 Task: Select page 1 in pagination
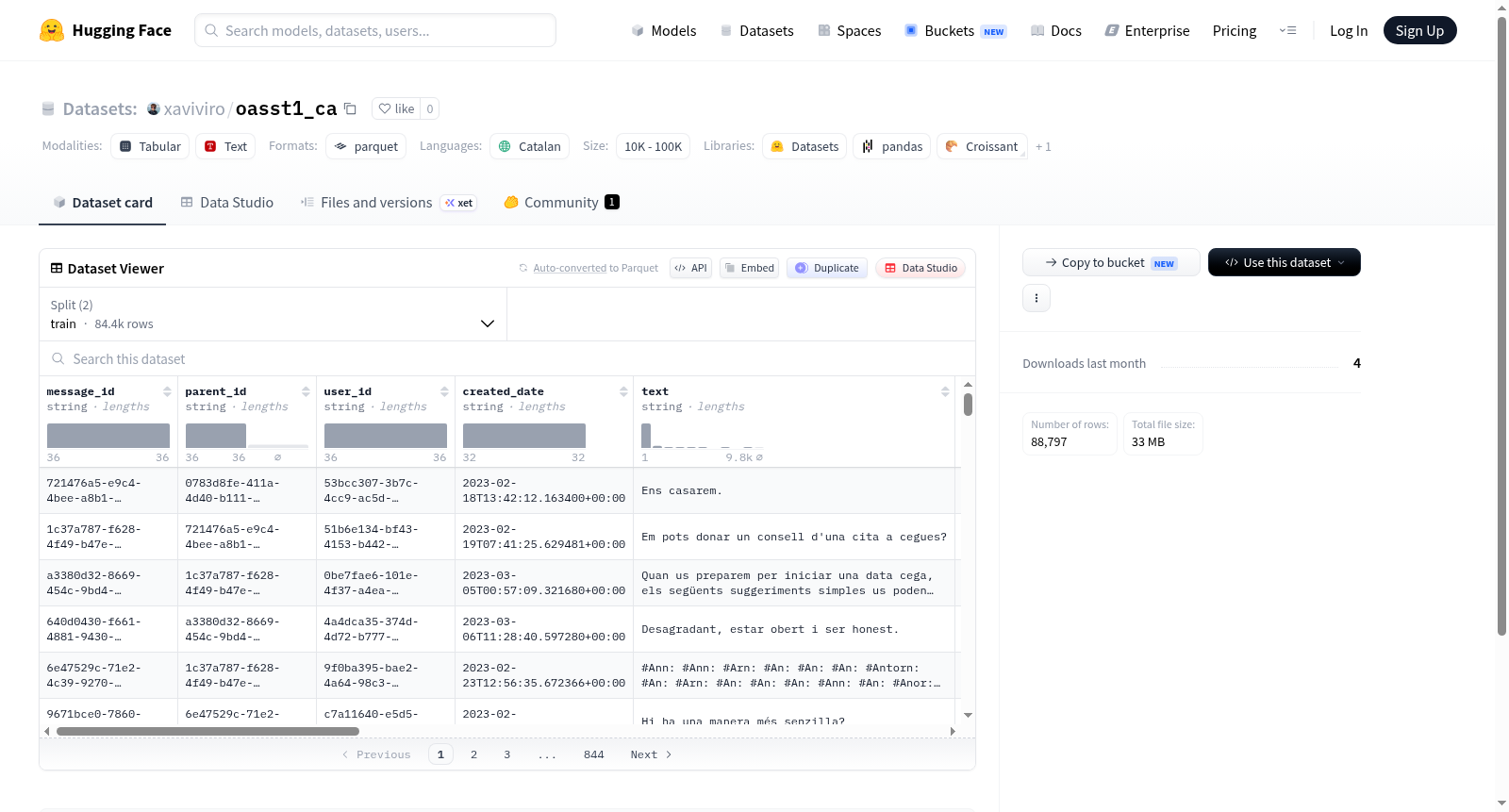(440, 754)
